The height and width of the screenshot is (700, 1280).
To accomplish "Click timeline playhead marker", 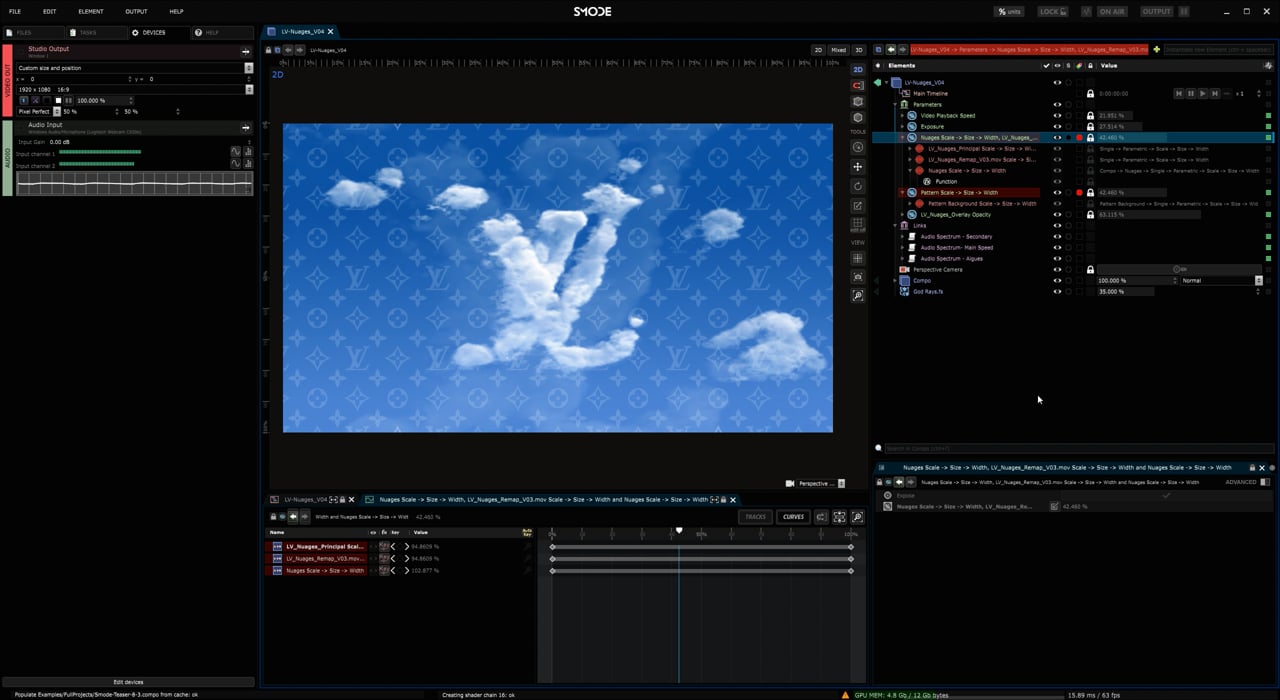I will [679, 530].
